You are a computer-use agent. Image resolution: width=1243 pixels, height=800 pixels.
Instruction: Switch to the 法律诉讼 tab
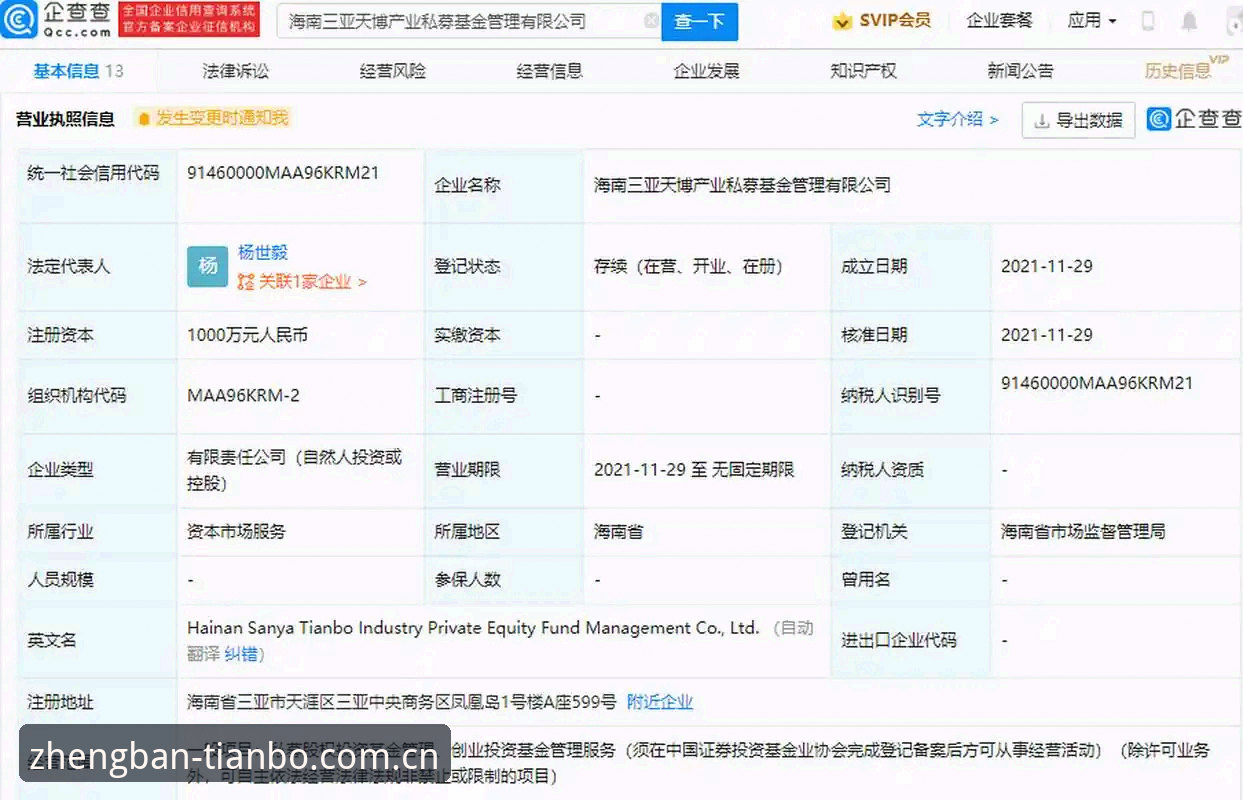[x=235, y=71]
